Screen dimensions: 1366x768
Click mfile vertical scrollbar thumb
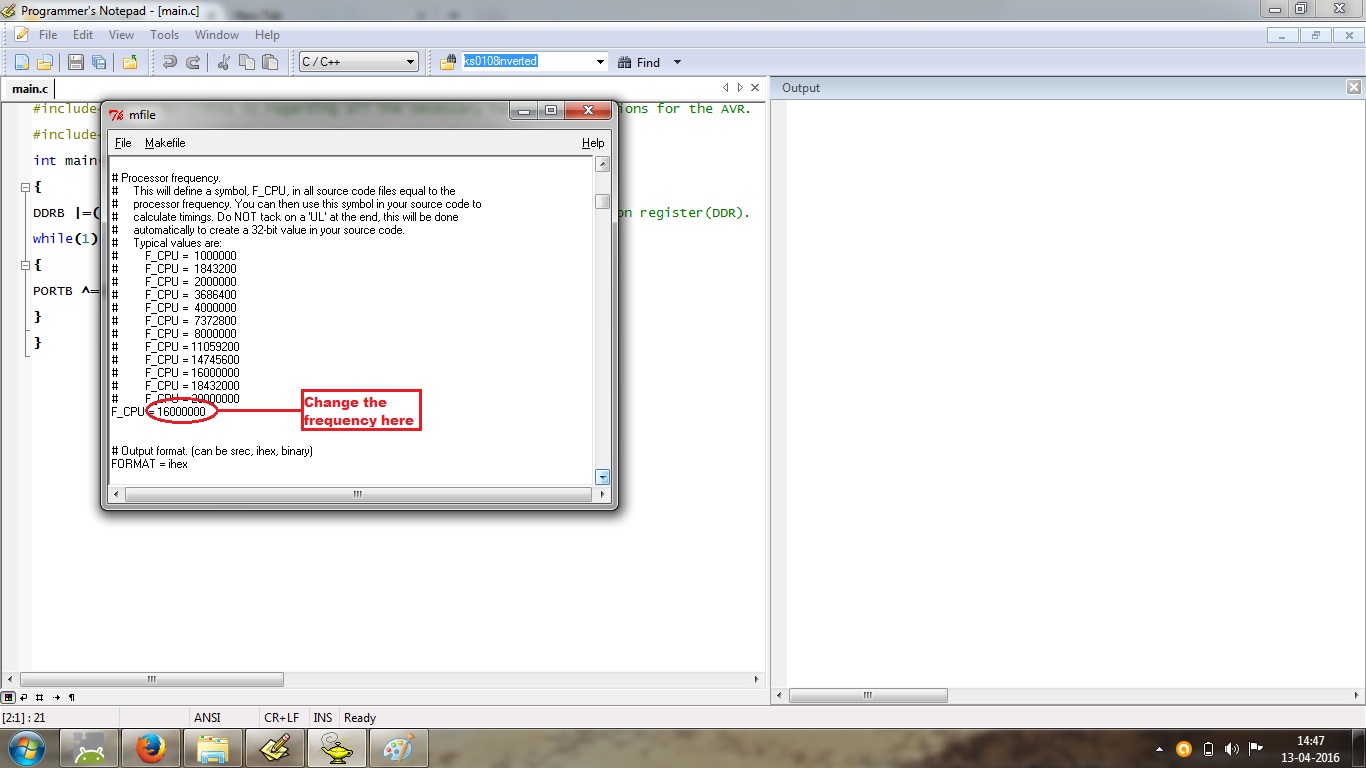point(602,201)
